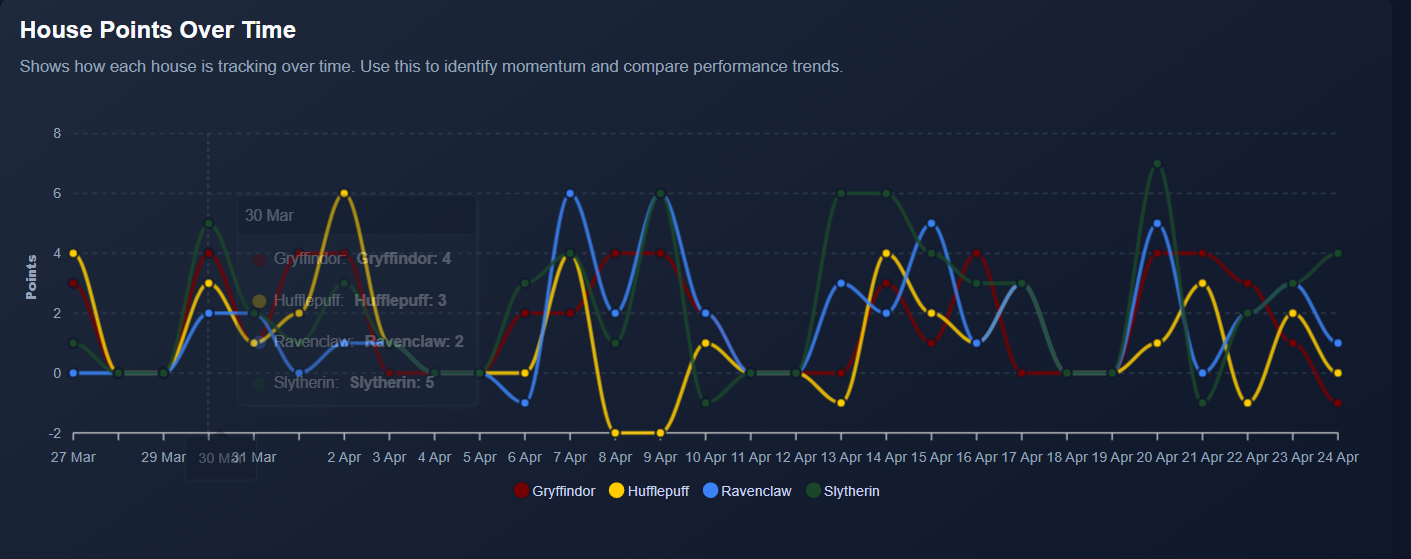Select Ravenclaw 6-point marker on 7 Apr
1411x559 pixels.
(570, 193)
